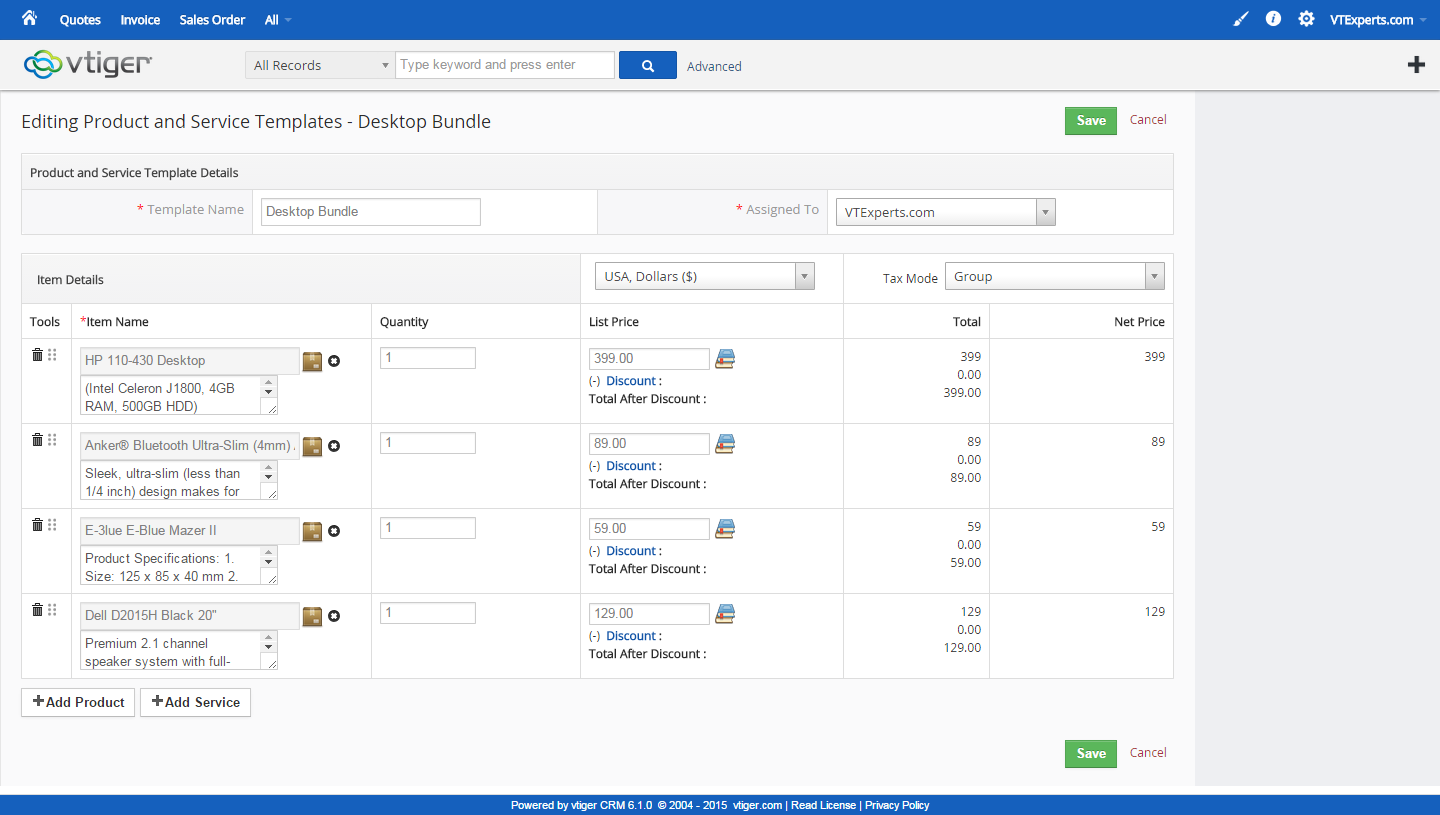Click the top Cancel link
Viewport: 1440px width, 815px height.
click(1148, 119)
